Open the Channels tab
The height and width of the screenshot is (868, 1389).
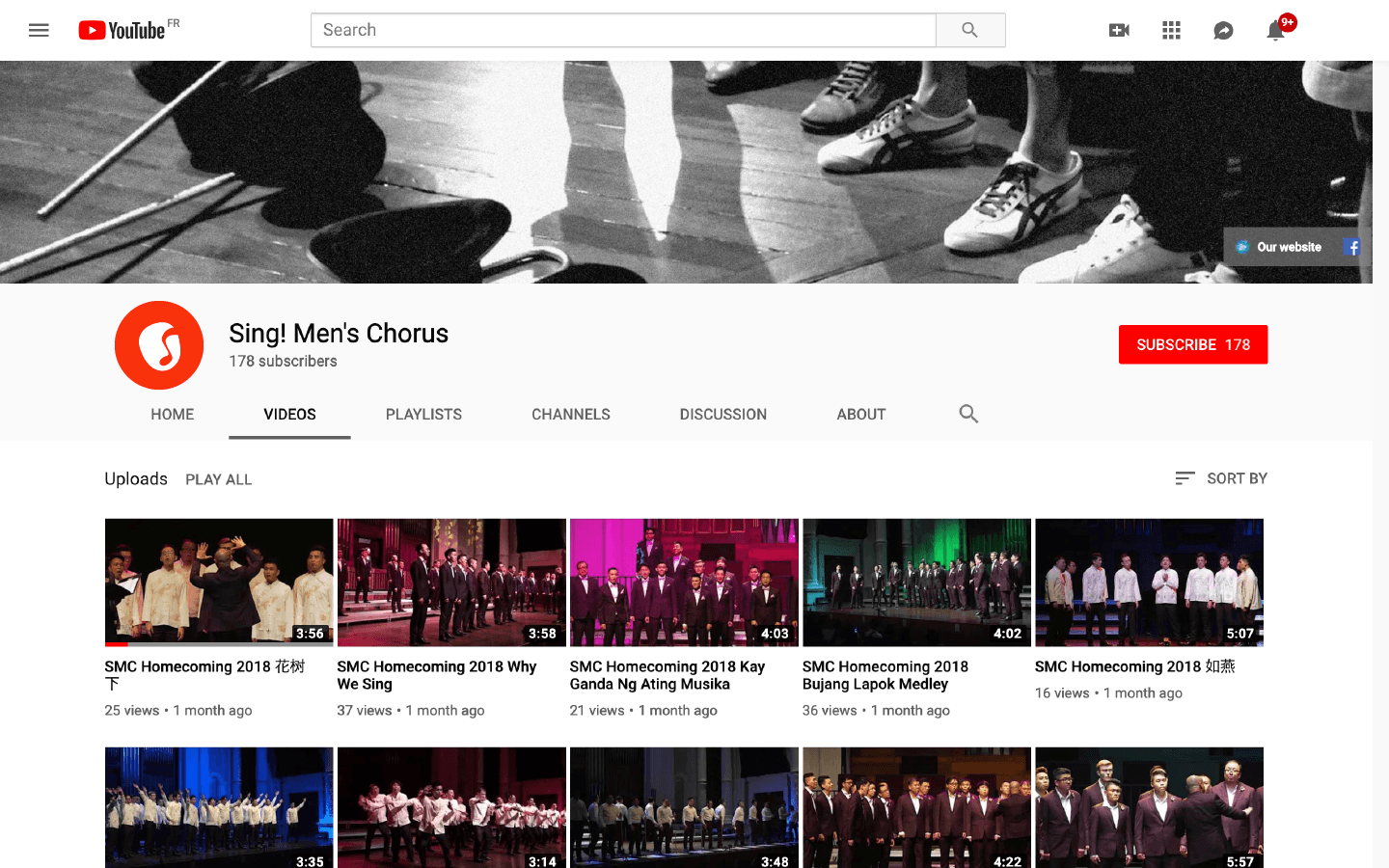point(571,414)
